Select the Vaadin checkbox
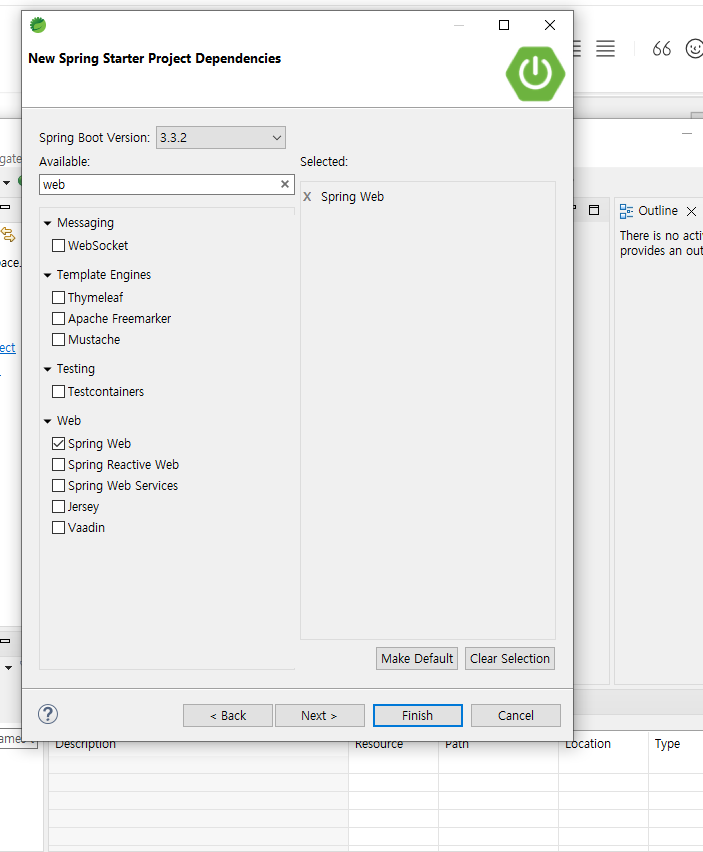703x852 pixels. (x=58, y=528)
